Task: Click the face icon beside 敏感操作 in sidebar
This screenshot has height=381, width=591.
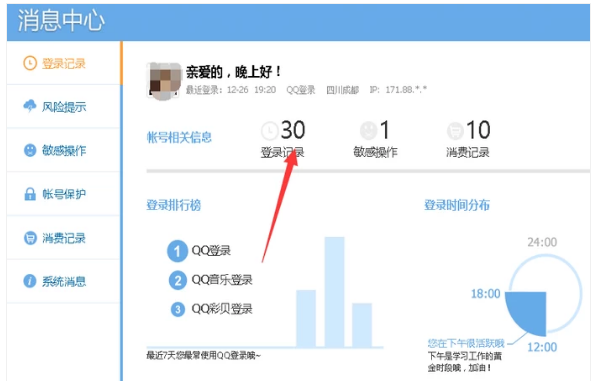Action: (x=30, y=150)
